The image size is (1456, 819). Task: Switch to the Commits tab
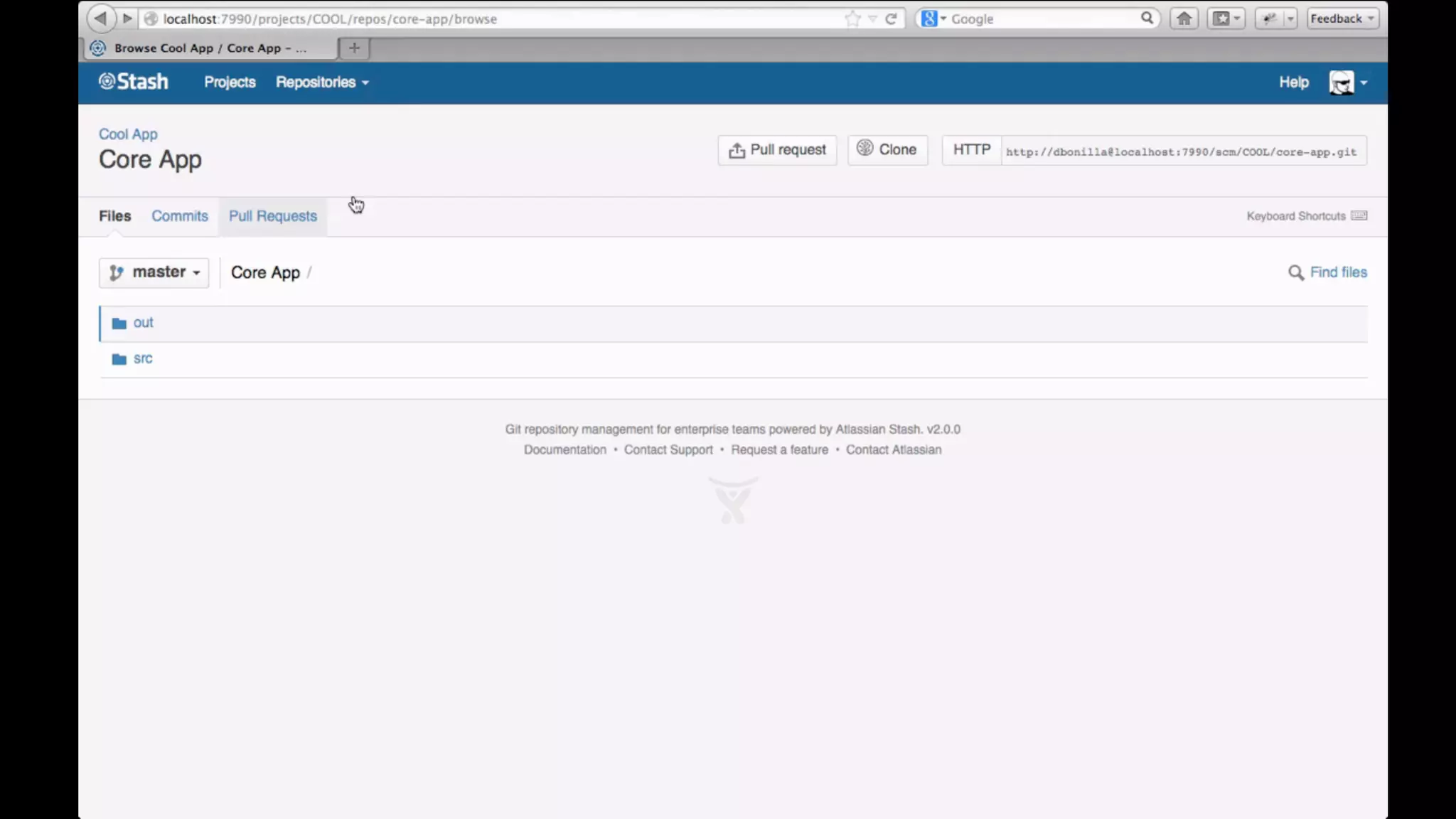(179, 216)
